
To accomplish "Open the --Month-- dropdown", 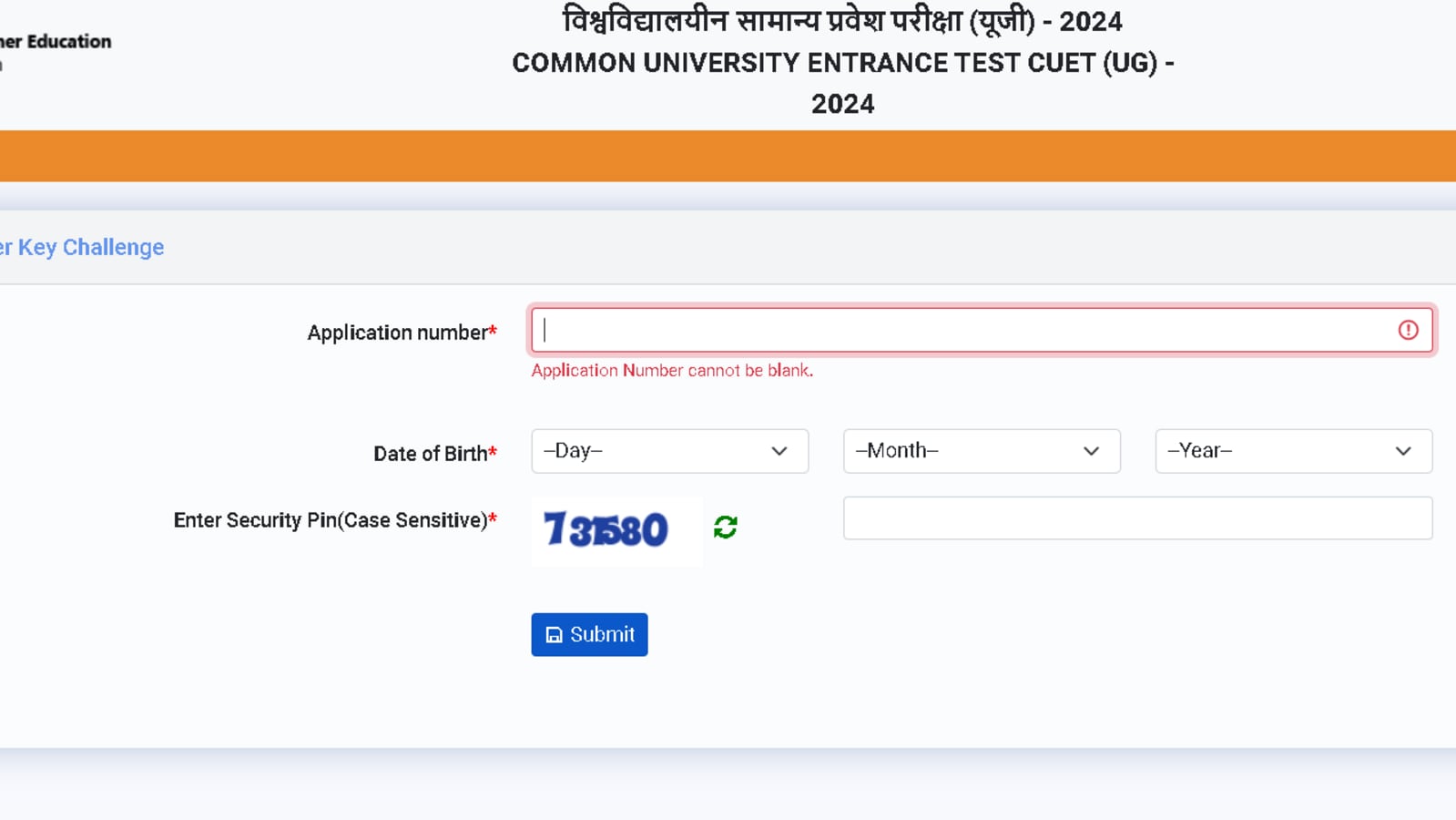I will 981,450.
